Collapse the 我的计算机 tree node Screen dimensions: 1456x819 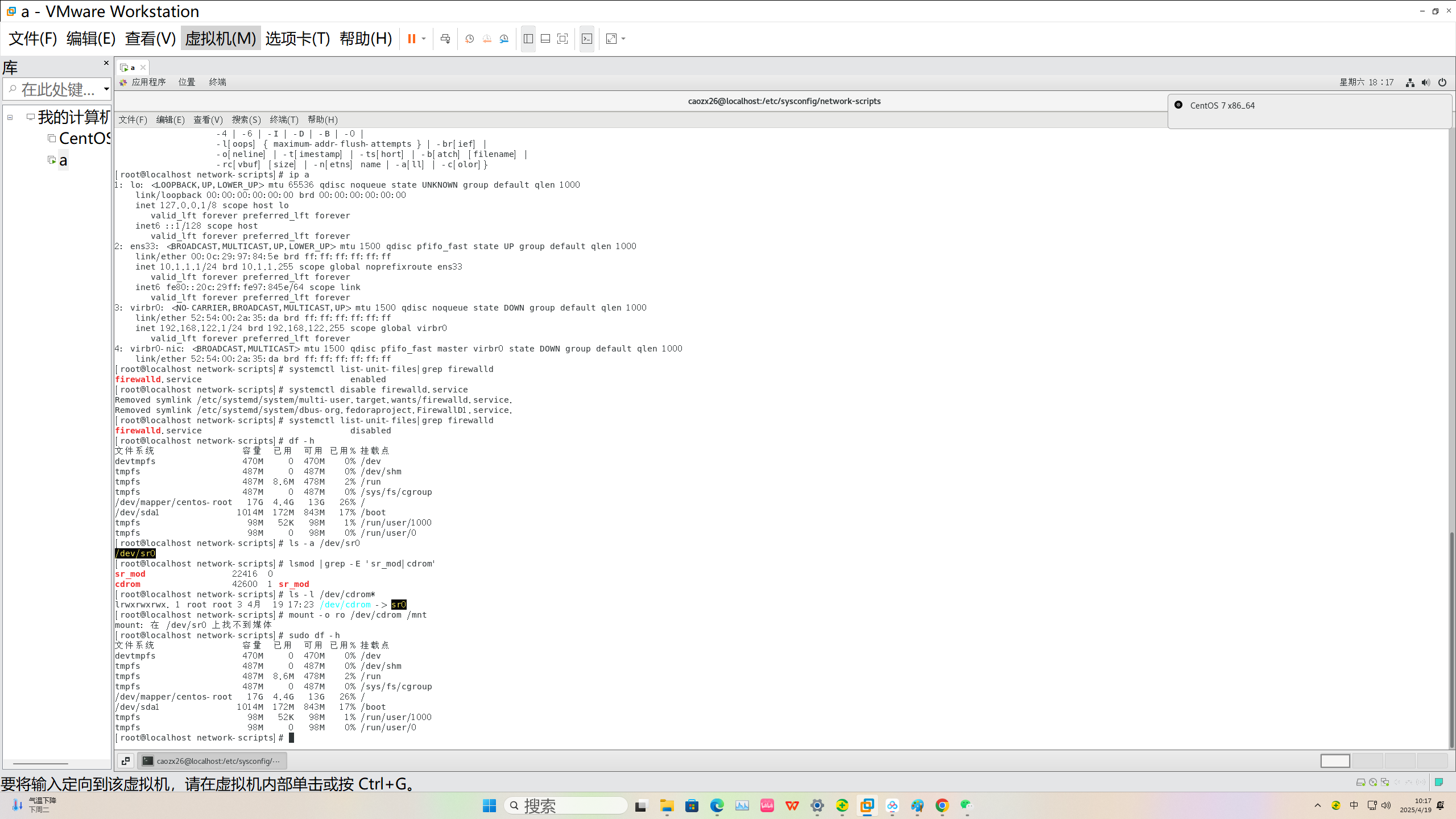tap(10, 117)
